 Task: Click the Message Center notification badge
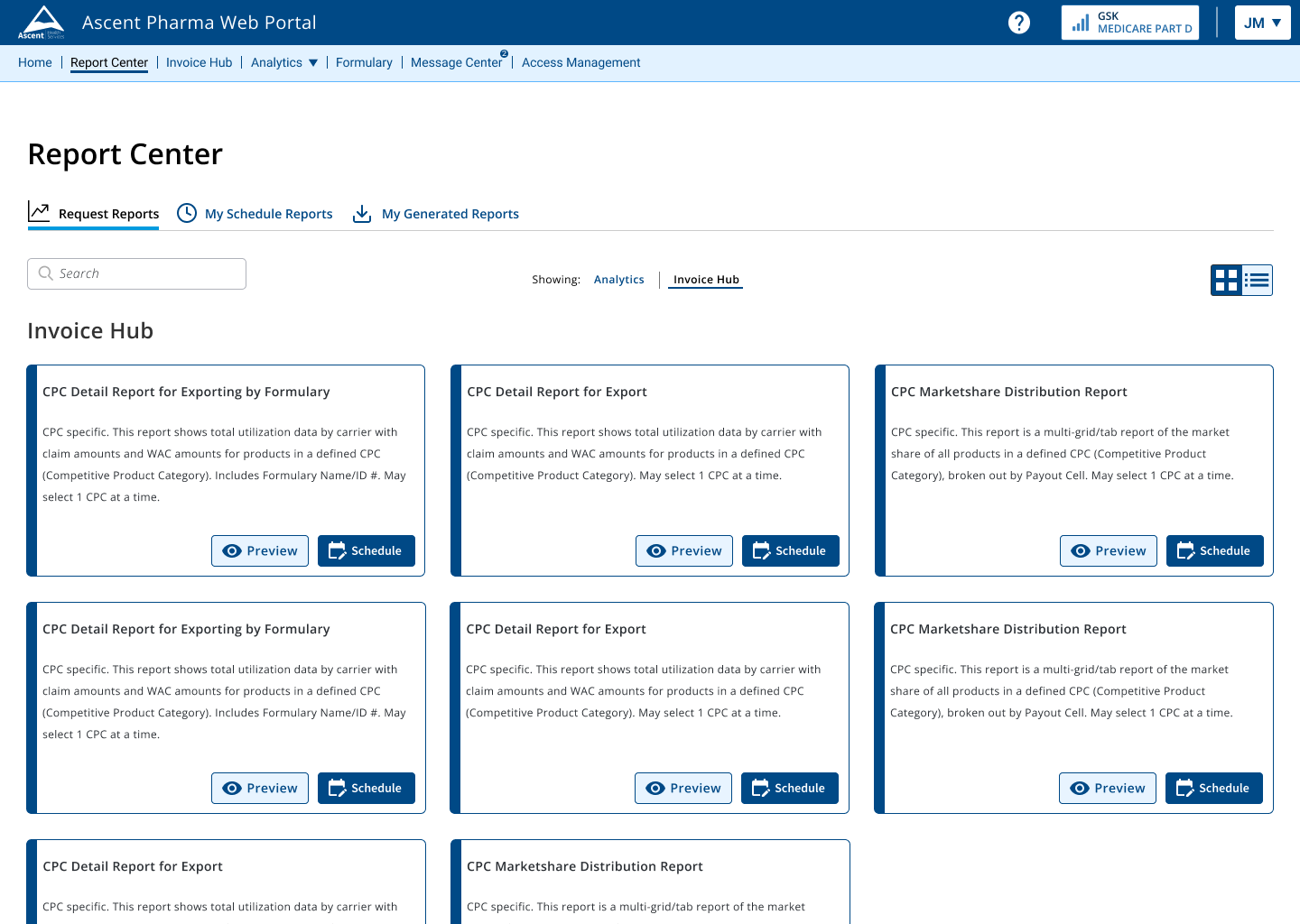[504, 54]
